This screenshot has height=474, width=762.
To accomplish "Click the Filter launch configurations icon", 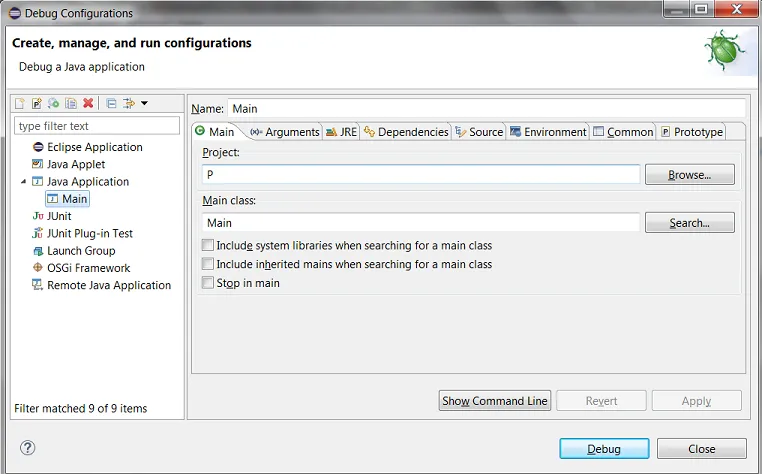I will coord(129,103).
